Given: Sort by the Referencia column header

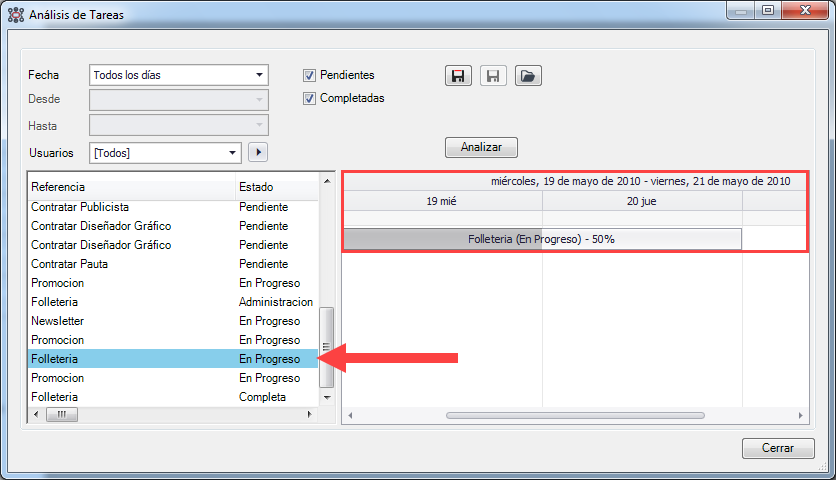Looking at the screenshot, I should click(x=132, y=187).
